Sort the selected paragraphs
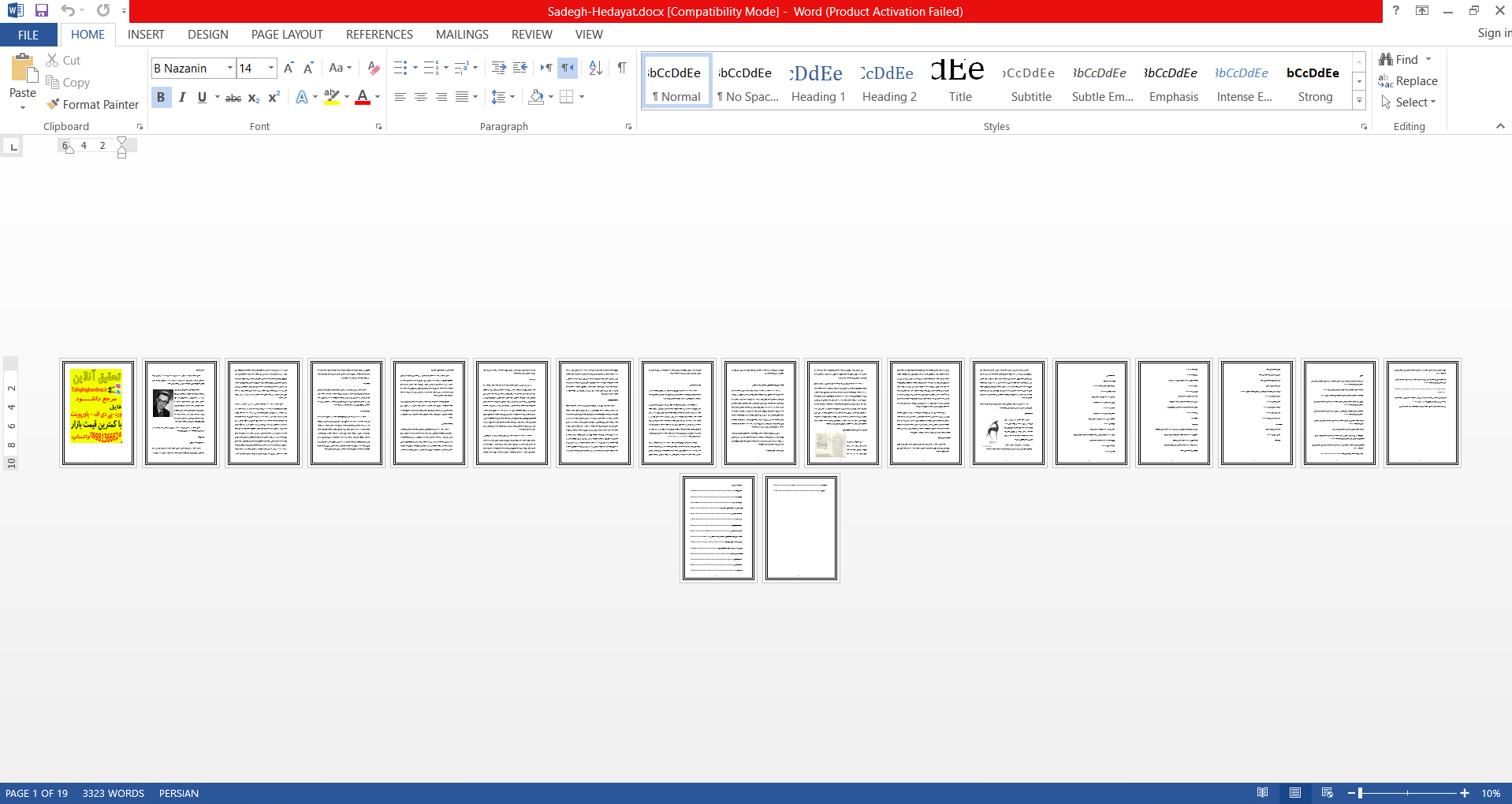The width and height of the screenshot is (1512, 804). tap(596, 68)
